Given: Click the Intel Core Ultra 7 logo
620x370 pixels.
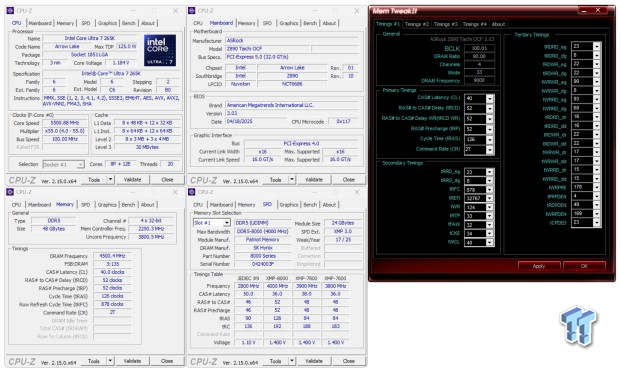Looking at the screenshot, I should pyautogui.click(x=160, y=50).
